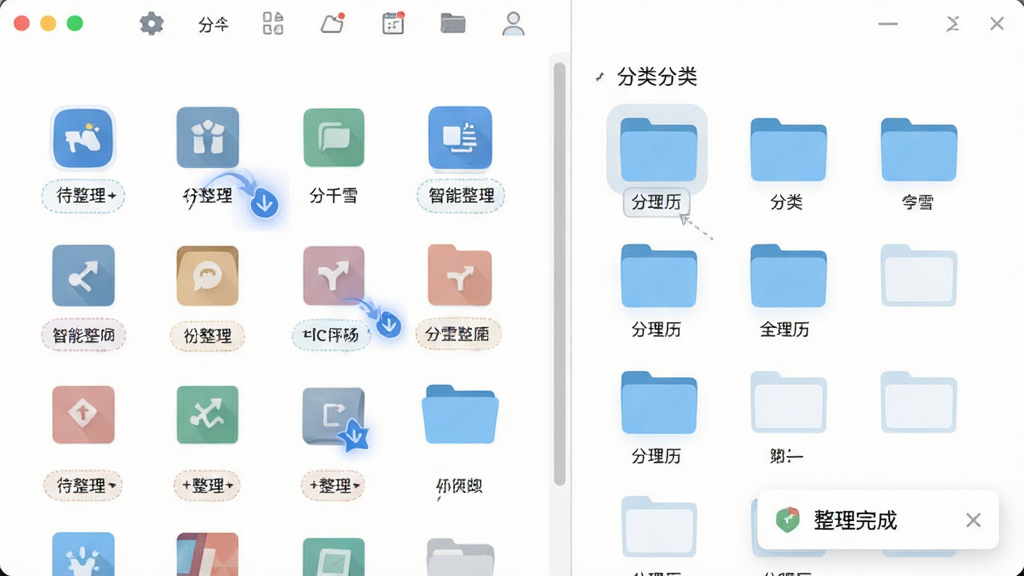1024x576 pixels.
Task: Switch to the grid layout toolbar icon
Action: tap(273, 24)
